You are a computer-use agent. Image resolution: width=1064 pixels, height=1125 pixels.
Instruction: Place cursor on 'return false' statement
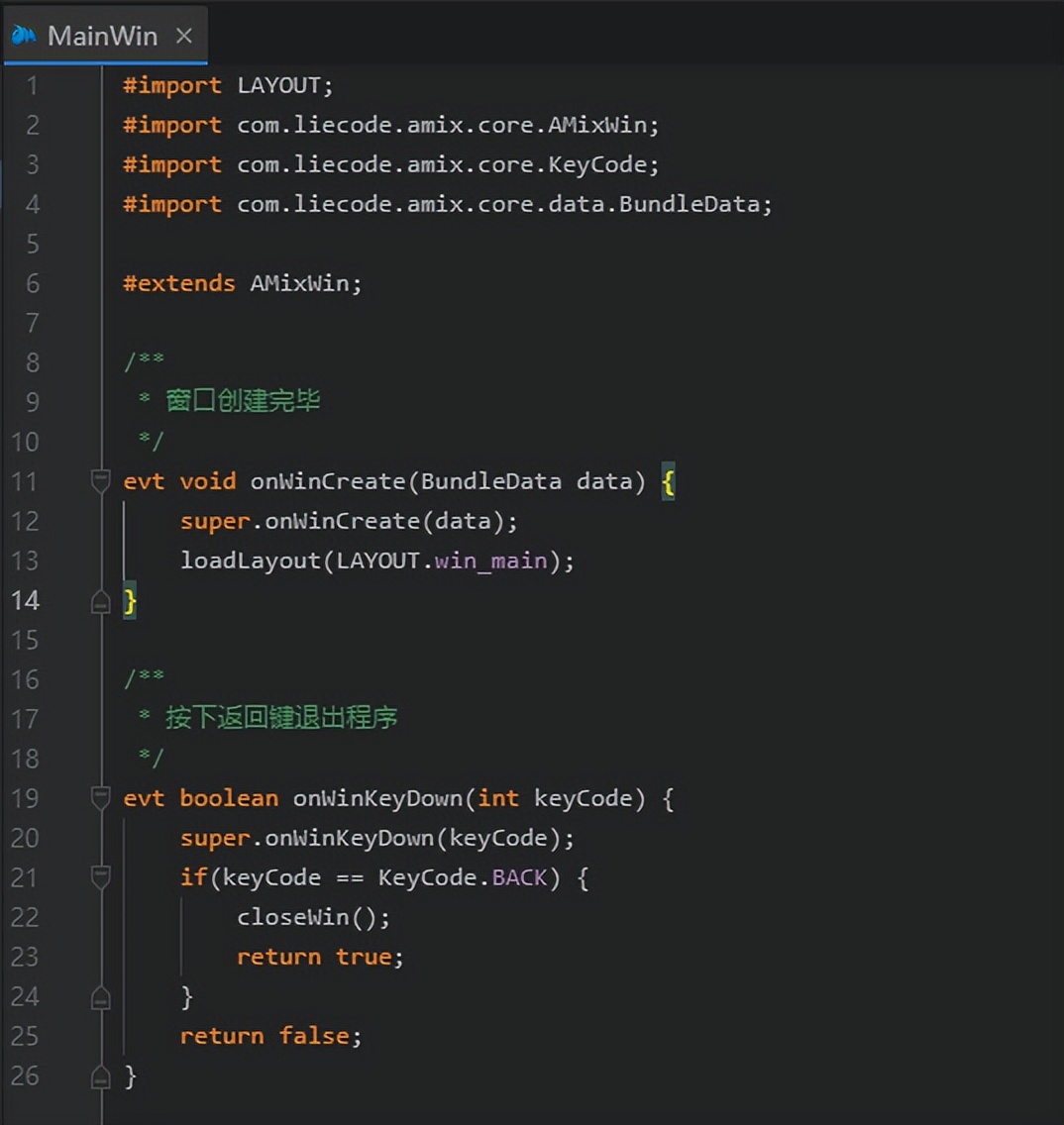coord(270,1036)
